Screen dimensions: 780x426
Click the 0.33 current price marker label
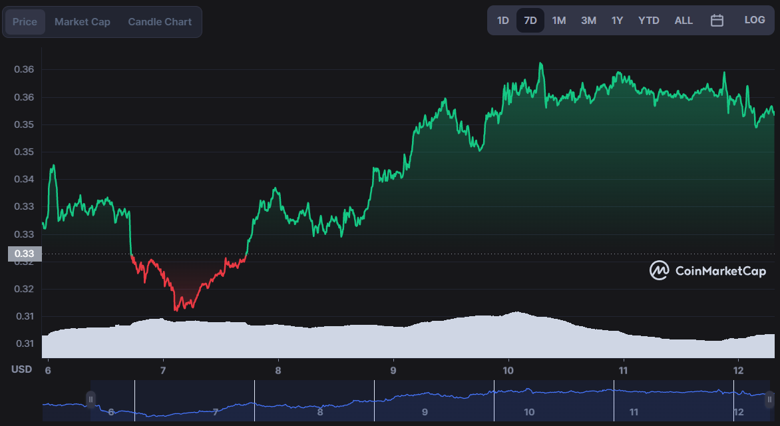click(x=24, y=254)
